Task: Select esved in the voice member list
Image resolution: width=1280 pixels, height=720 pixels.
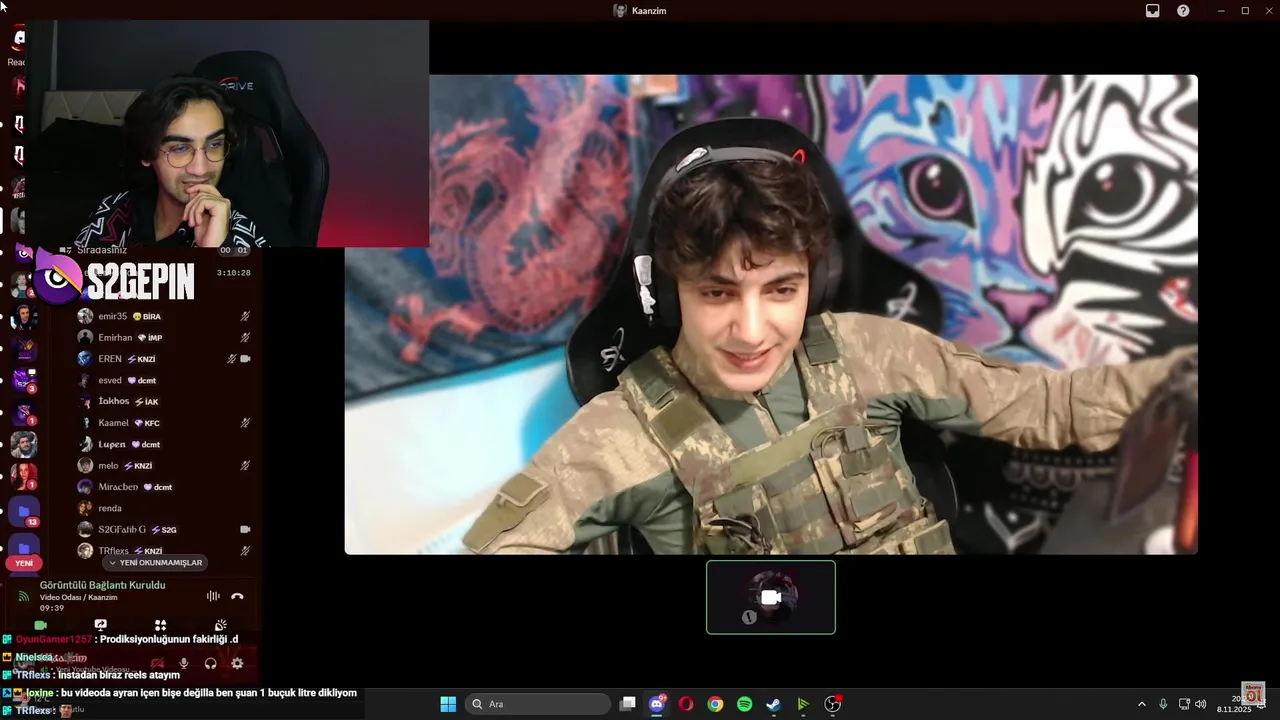Action: coord(165,380)
